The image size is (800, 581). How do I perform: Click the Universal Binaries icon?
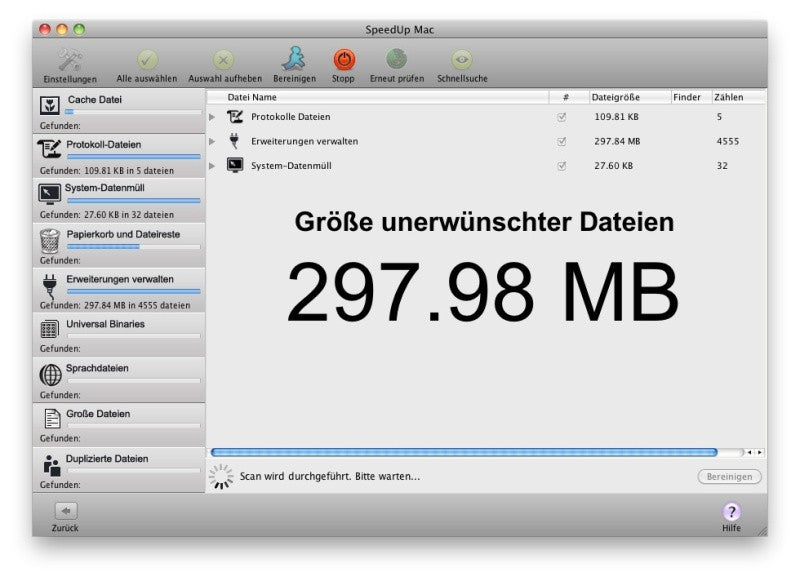coord(49,330)
